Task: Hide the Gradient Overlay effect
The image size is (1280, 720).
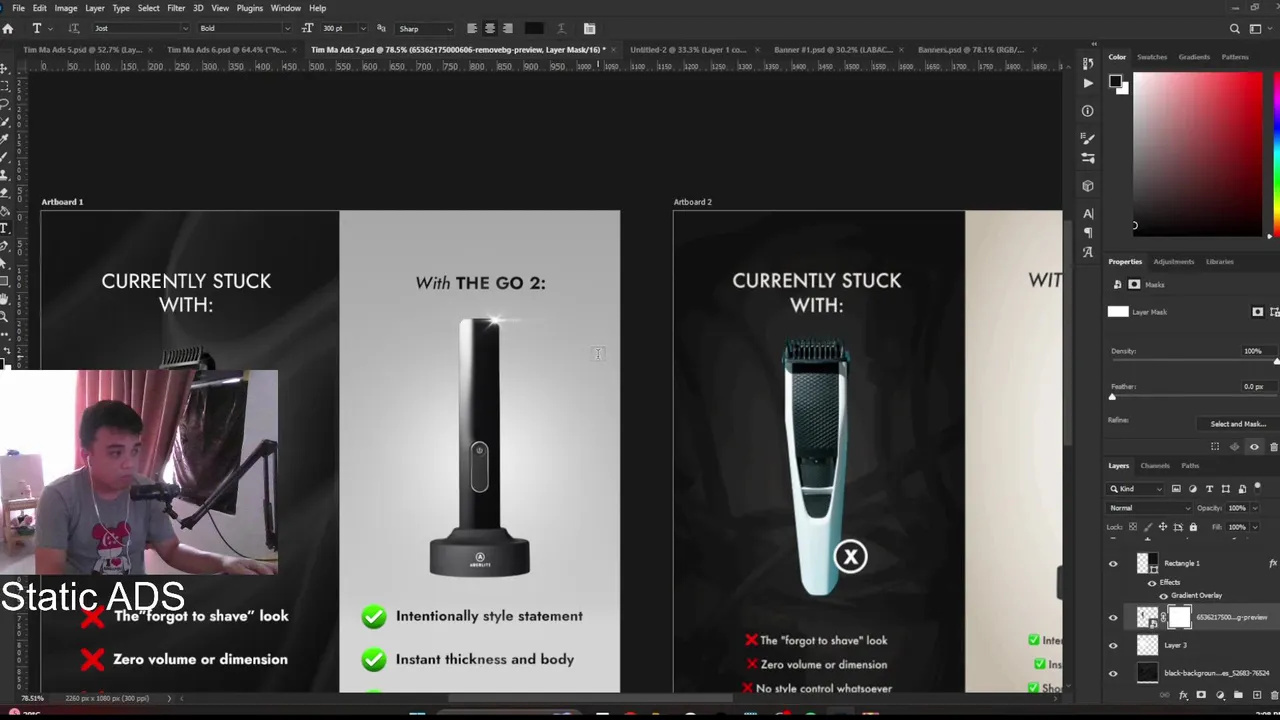Action: coord(1163,595)
